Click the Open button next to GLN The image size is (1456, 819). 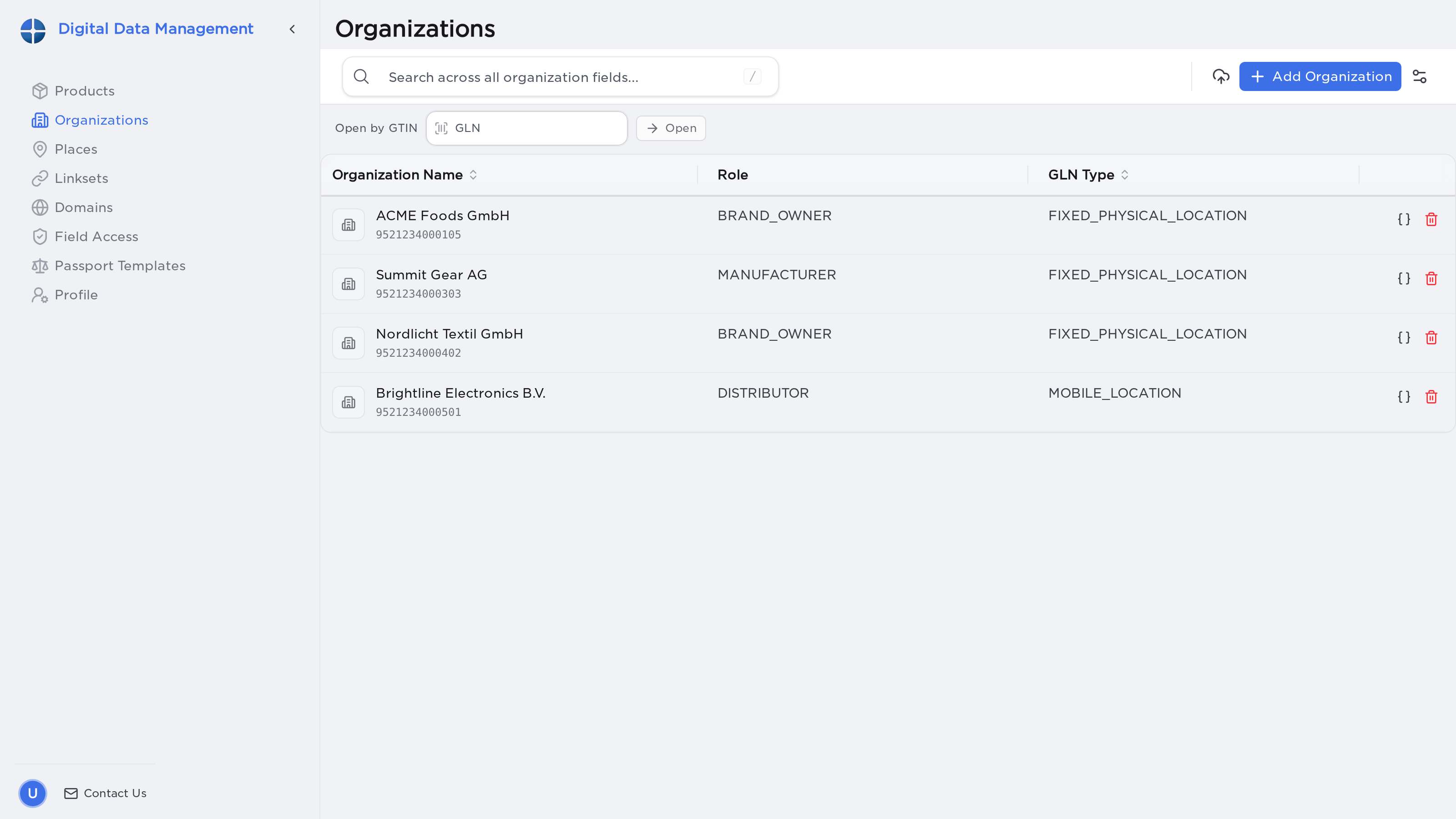(671, 128)
